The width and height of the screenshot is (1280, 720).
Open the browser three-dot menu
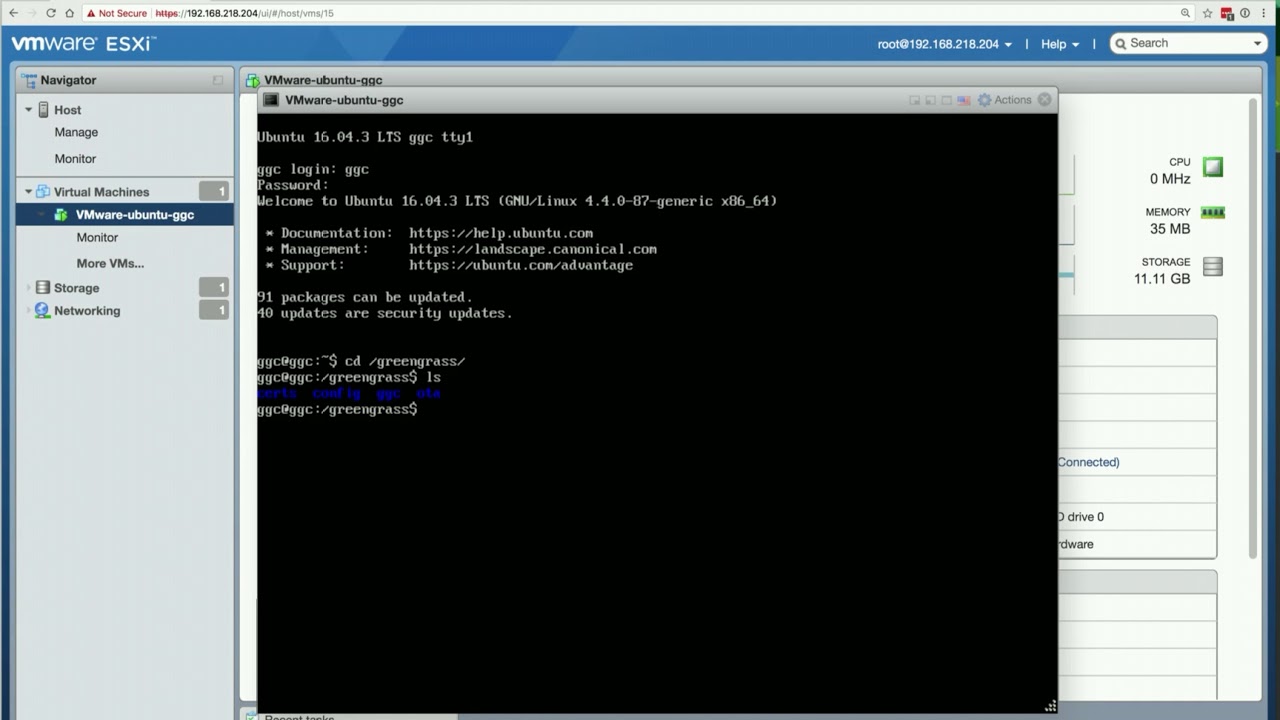click(1262, 13)
